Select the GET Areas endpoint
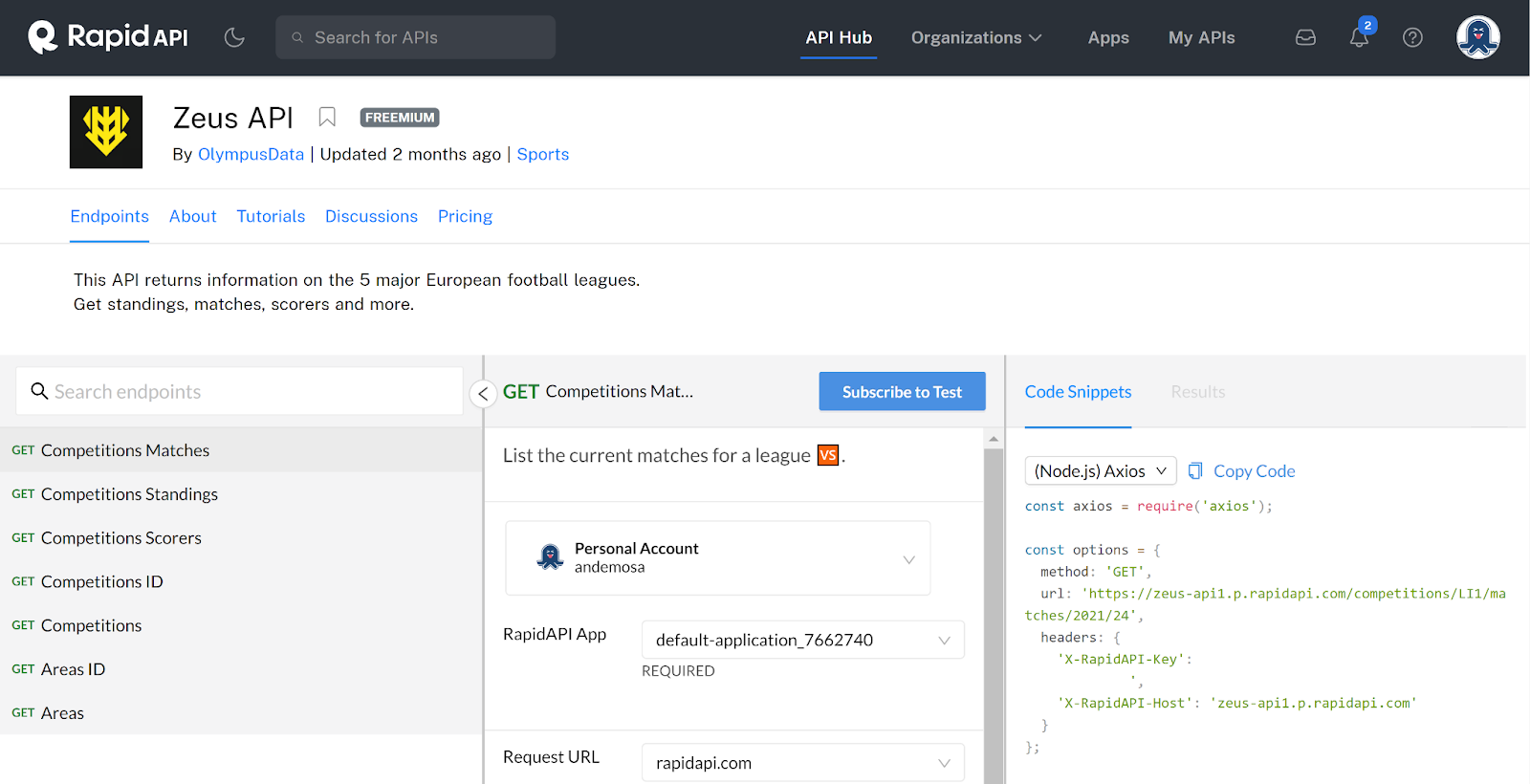The width and height of the screenshot is (1530, 784). tap(241, 713)
